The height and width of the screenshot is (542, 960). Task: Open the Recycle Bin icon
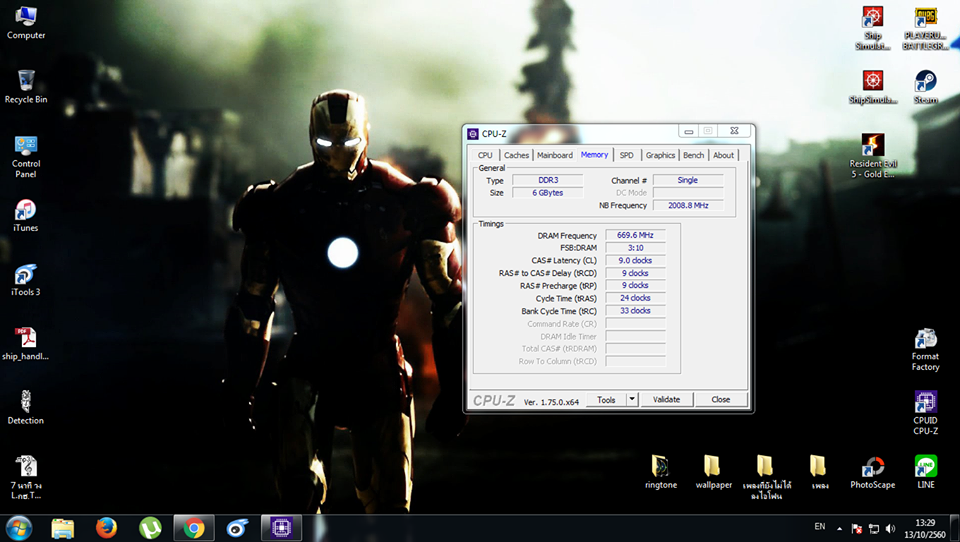coord(26,86)
